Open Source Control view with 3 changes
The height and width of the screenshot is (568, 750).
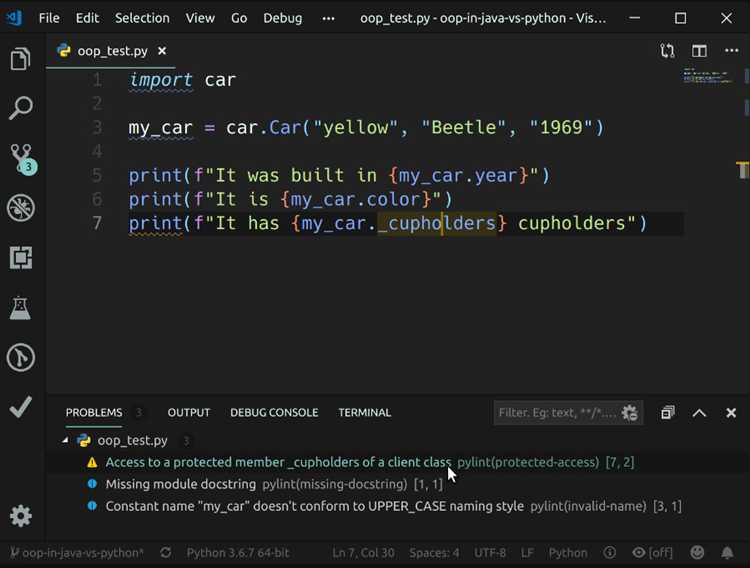22,158
